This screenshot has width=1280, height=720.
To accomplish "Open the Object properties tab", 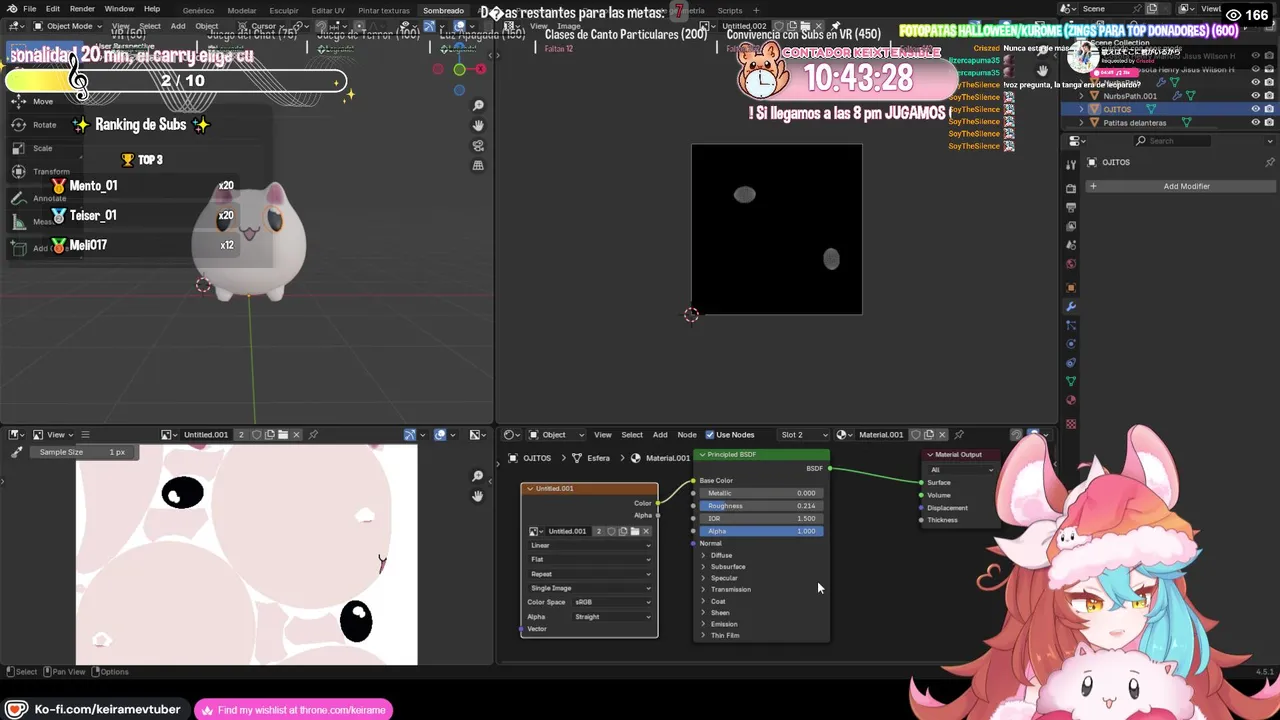I will (x=1071, y=288).
